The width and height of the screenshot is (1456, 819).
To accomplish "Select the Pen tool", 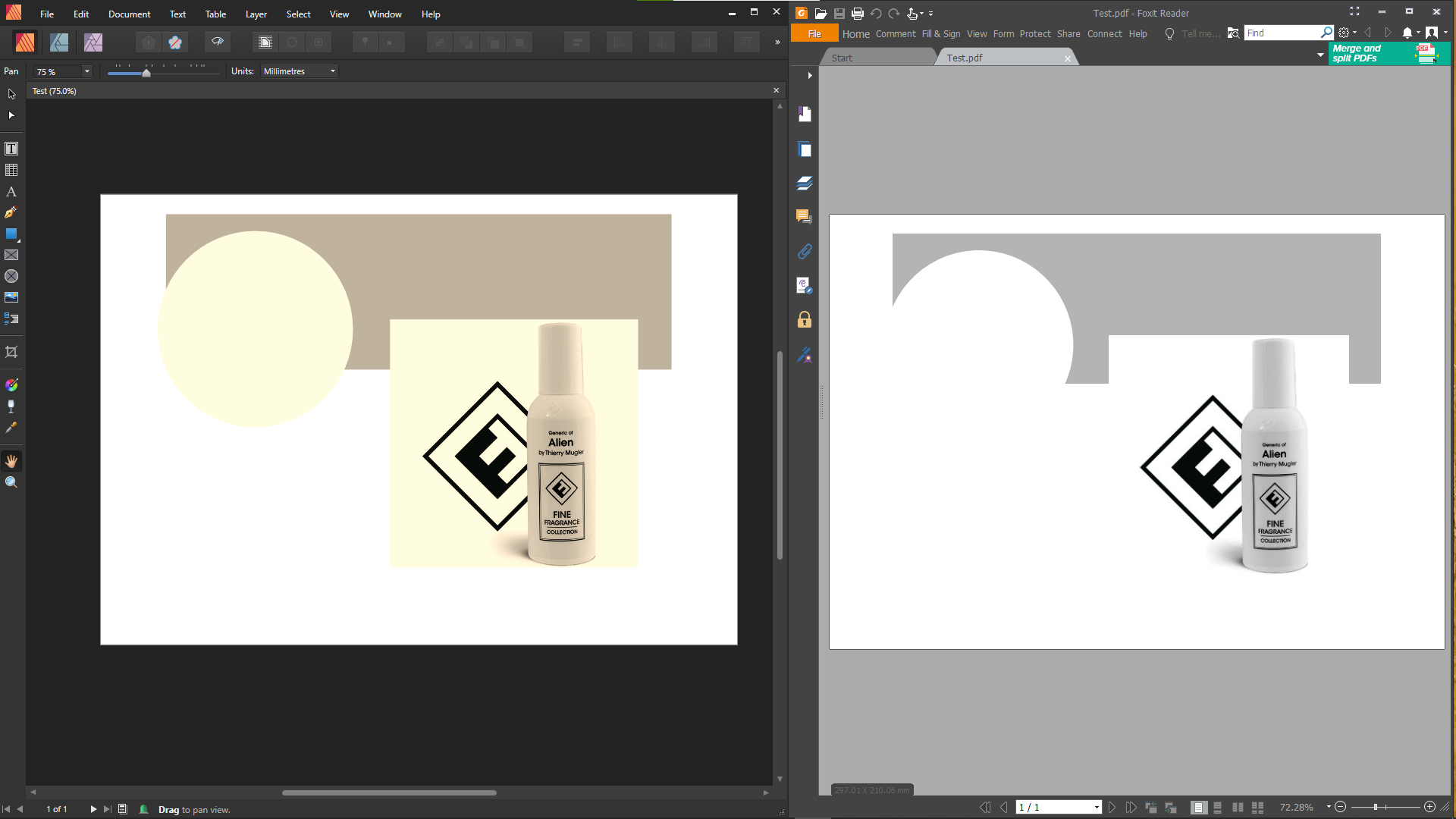I will pyautogui.click(x=11, y=213).
